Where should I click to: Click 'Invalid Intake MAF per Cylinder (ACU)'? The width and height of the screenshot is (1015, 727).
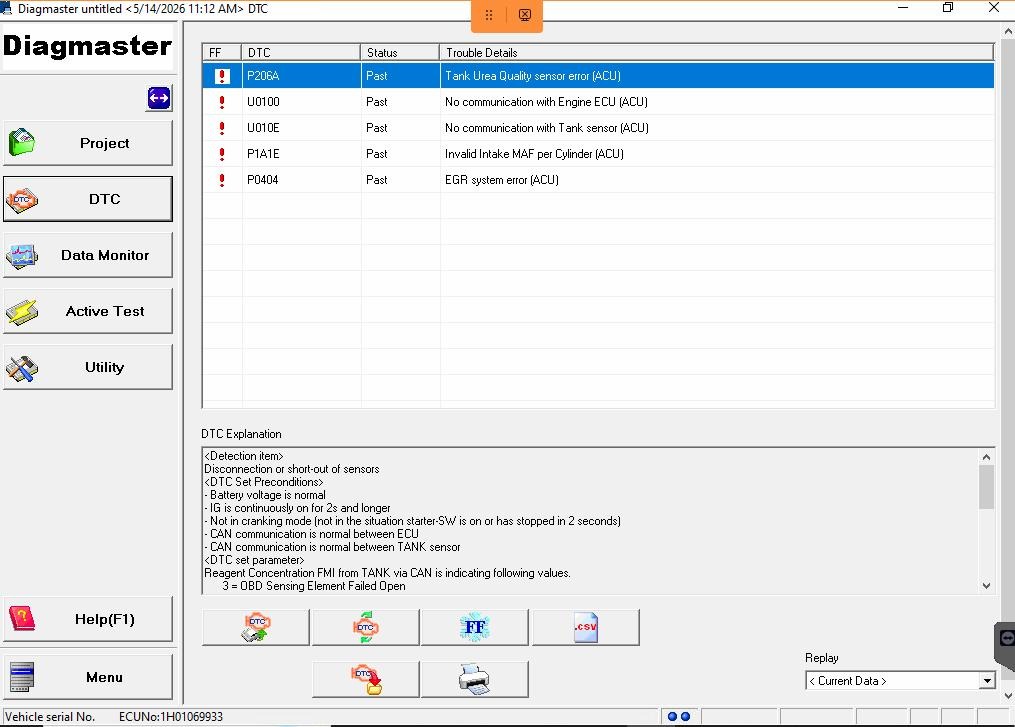pos(534,153)
